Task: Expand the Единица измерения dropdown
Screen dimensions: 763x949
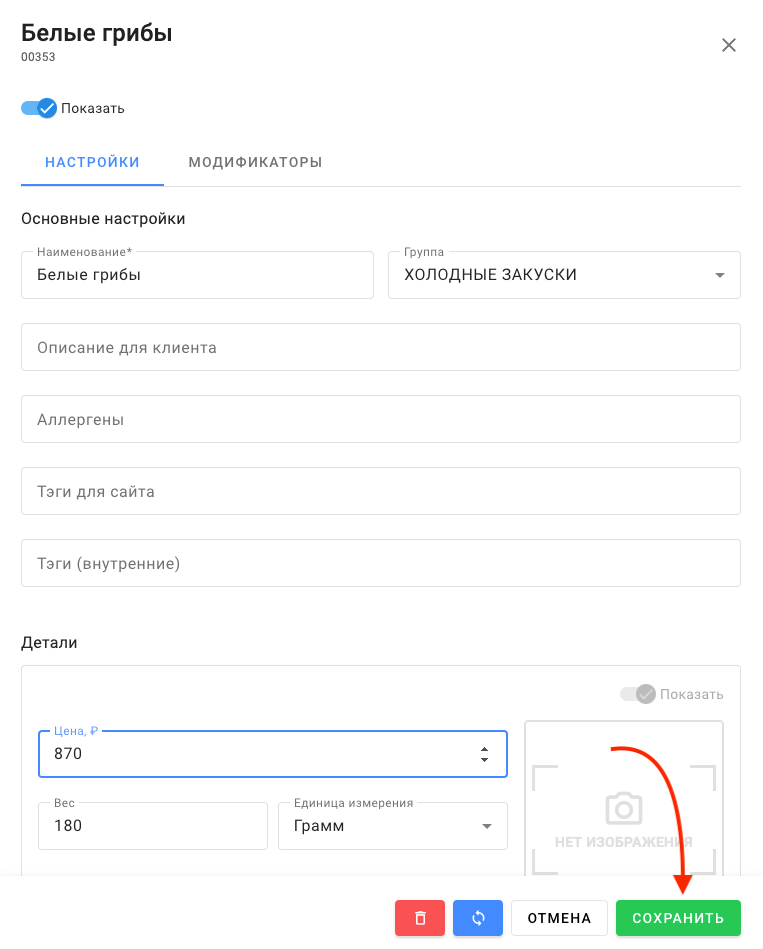Action: click(x=487, y=827)
